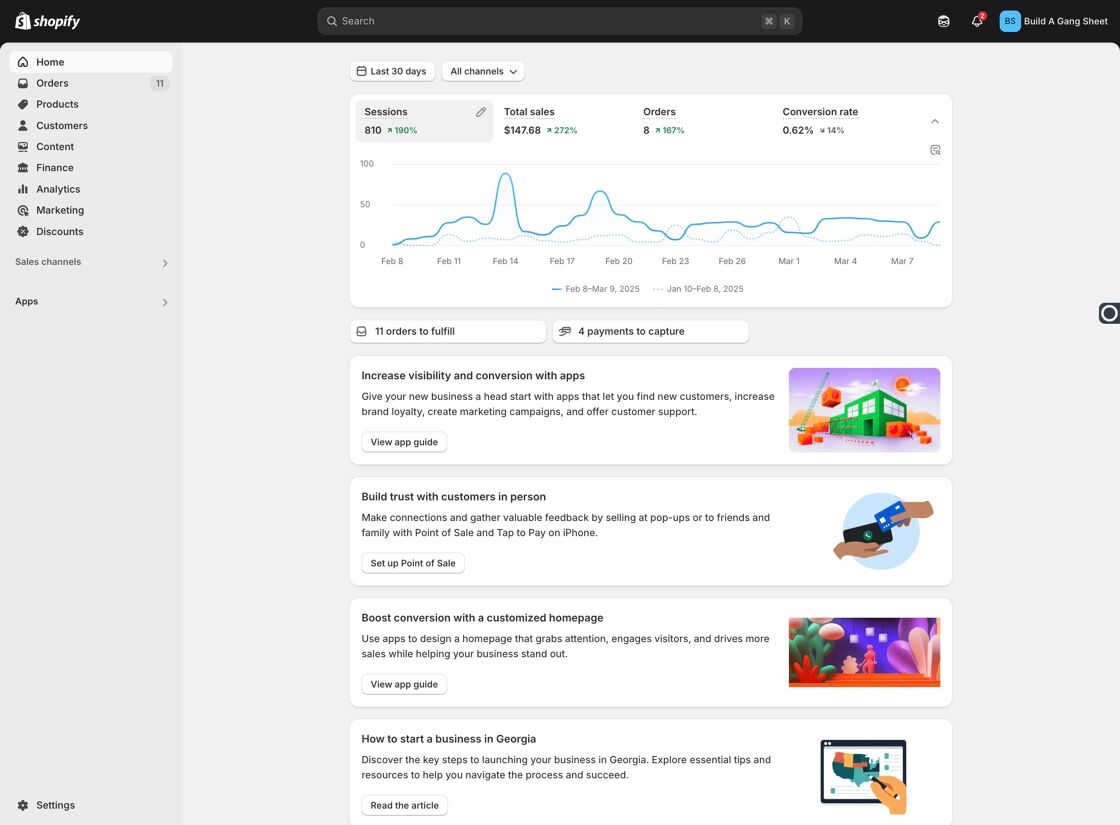Click the pencil edit icon on Sessions
The height and width of the screenshot is (825, 1120).
pos(481,112)
